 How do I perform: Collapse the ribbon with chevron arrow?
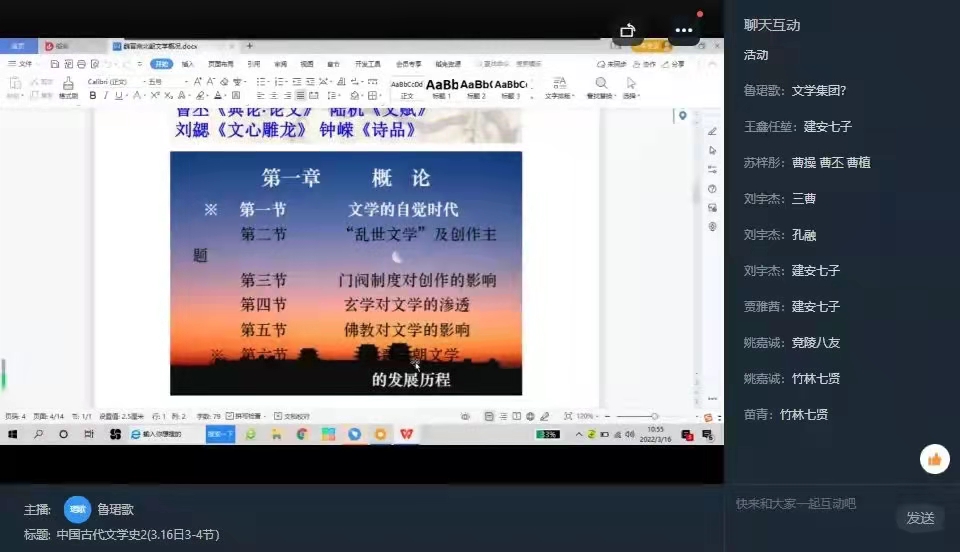[x=712, y=64]
